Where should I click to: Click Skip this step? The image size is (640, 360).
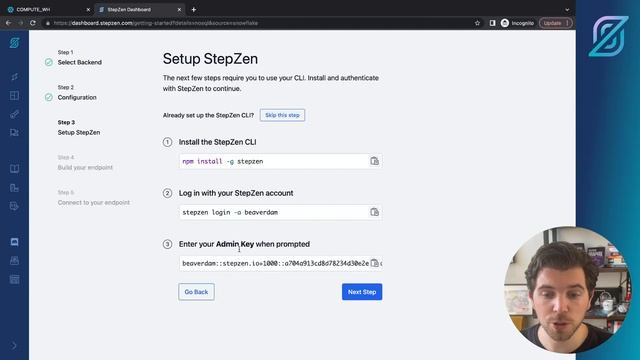pos(282,115)
